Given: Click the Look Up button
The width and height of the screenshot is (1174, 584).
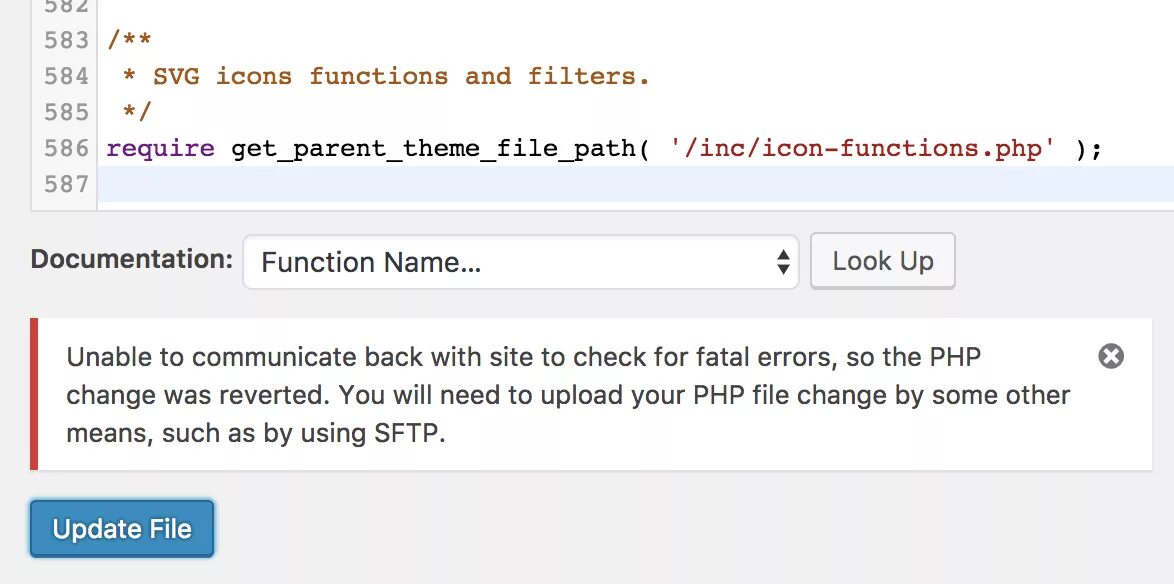Looking at the screenshot, I should coord(883,261).
